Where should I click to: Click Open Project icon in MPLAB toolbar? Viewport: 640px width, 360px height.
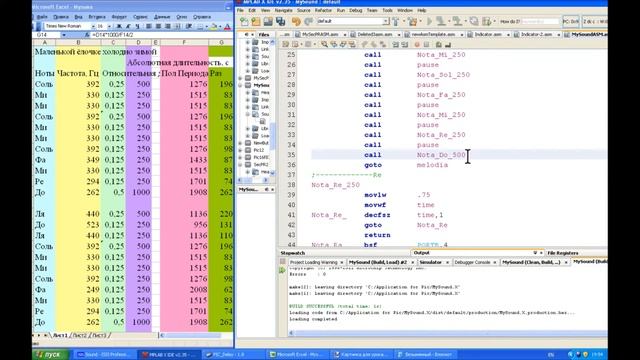tap(268, 21)
